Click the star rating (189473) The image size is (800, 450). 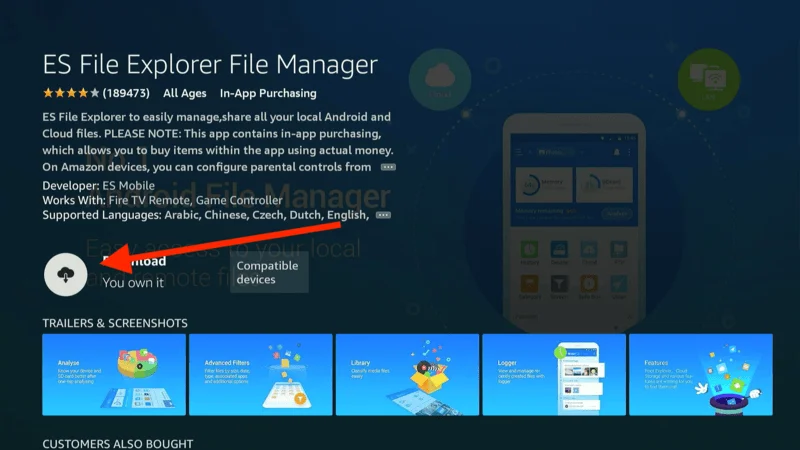click(96, 93)
